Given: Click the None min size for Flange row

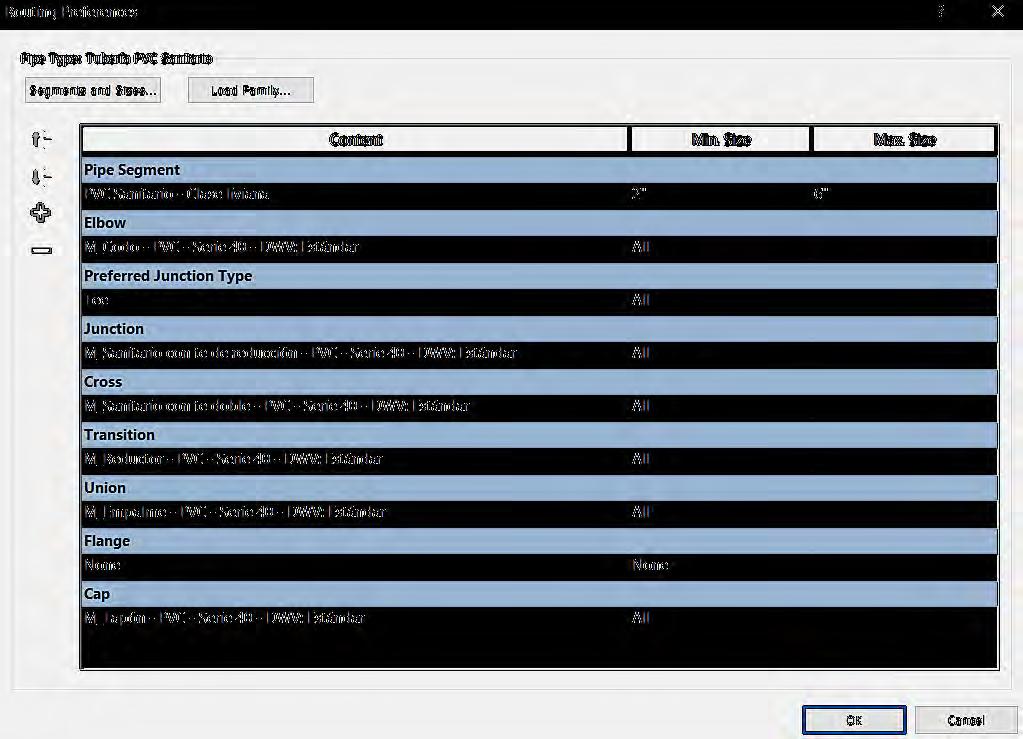Looking at the screenshot, I should point(720,566).
